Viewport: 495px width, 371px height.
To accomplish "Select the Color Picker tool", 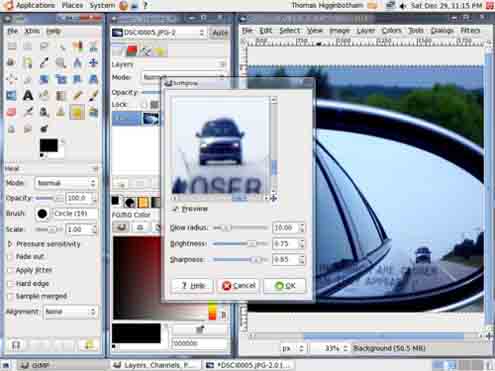I will [x=44, y=62].
